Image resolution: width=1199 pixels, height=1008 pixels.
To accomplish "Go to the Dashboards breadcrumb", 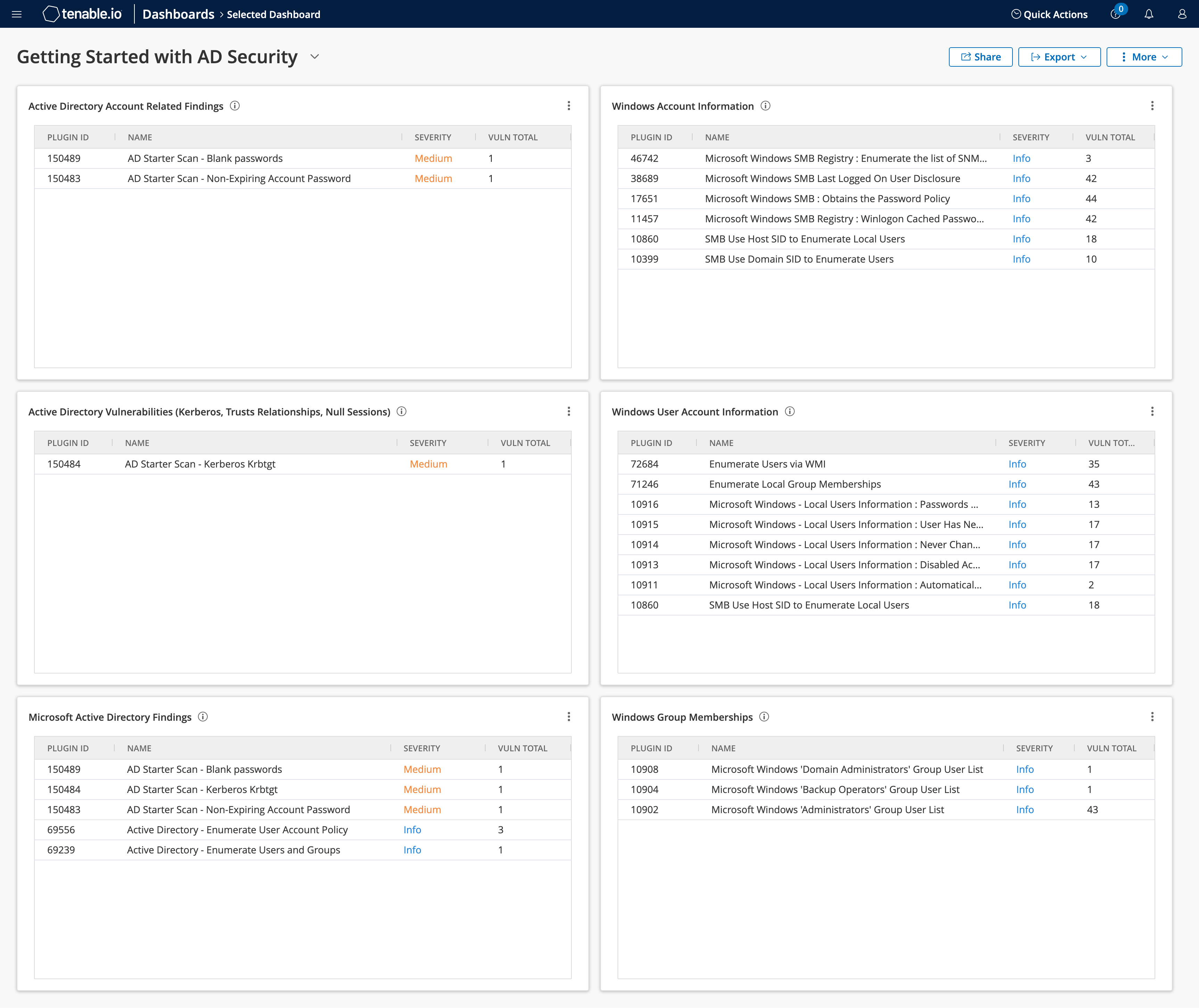I will pos(178,14).
